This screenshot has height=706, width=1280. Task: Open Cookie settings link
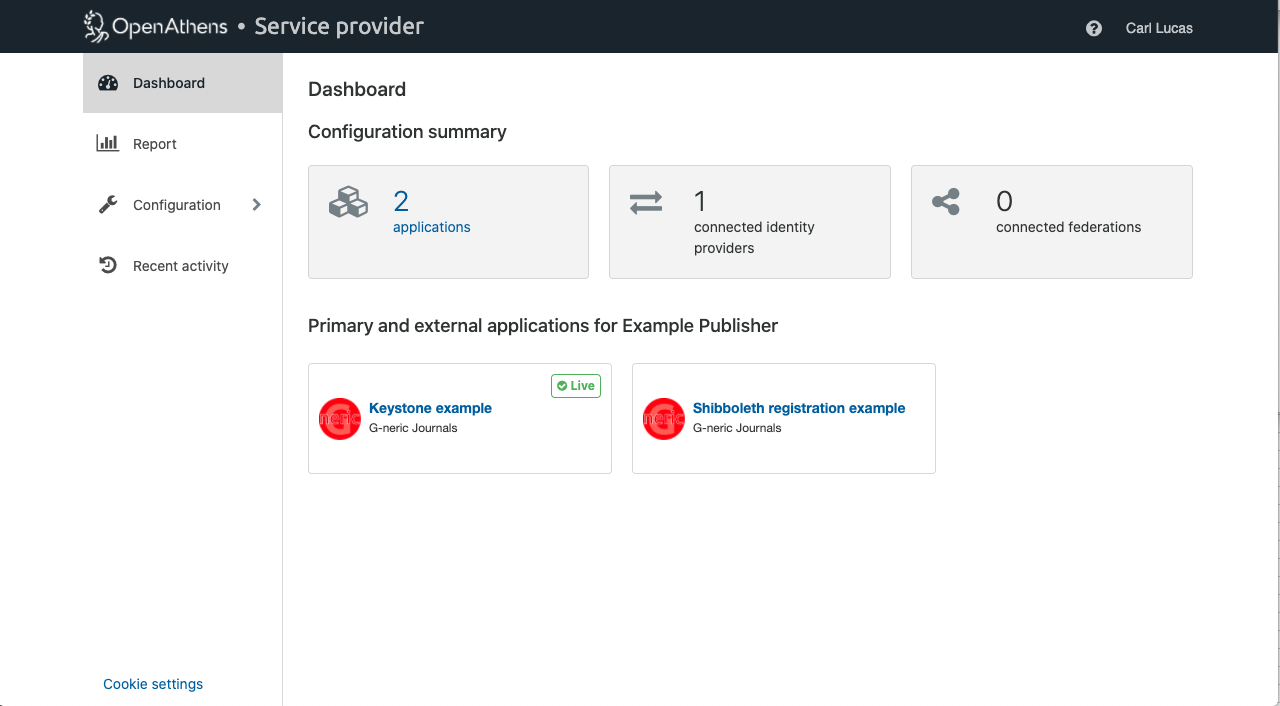pyautogui.click(x=153, y=684)
